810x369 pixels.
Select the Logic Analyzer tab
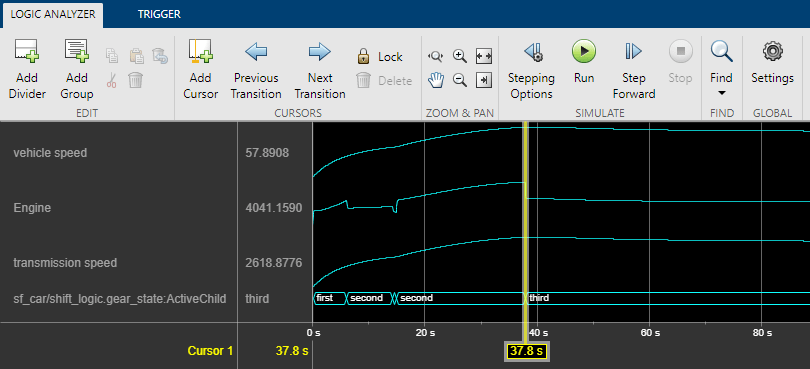tap(53, 14)
